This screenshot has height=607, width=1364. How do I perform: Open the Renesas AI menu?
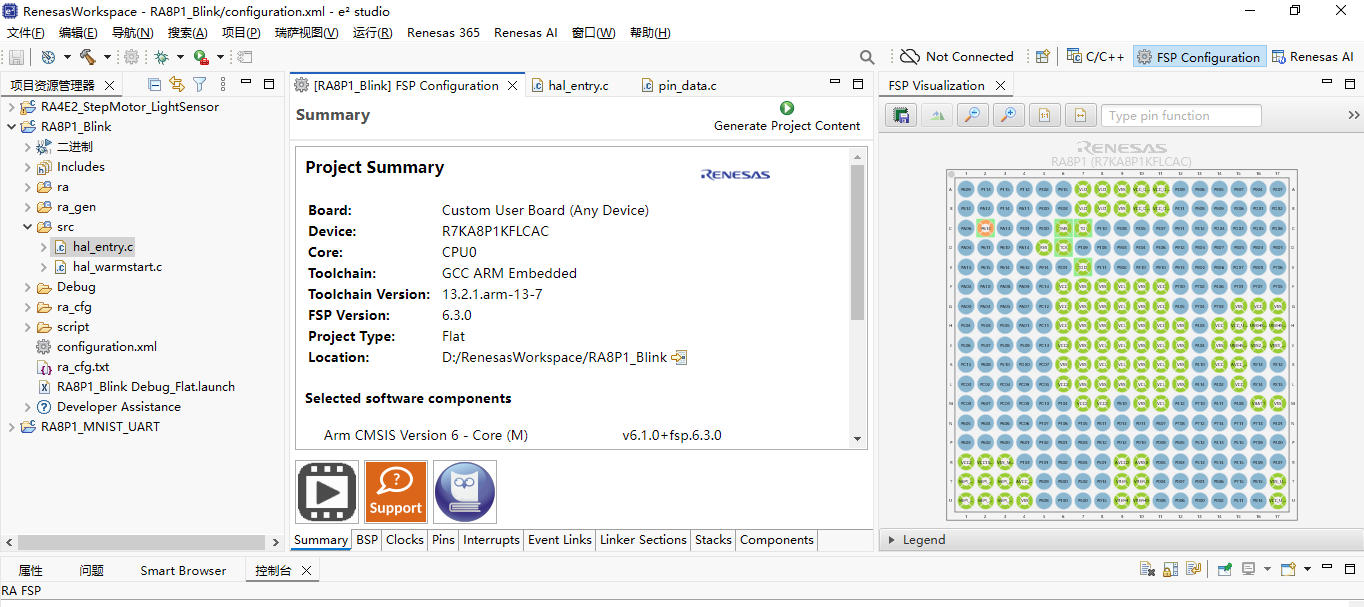[x=525, y=32]
